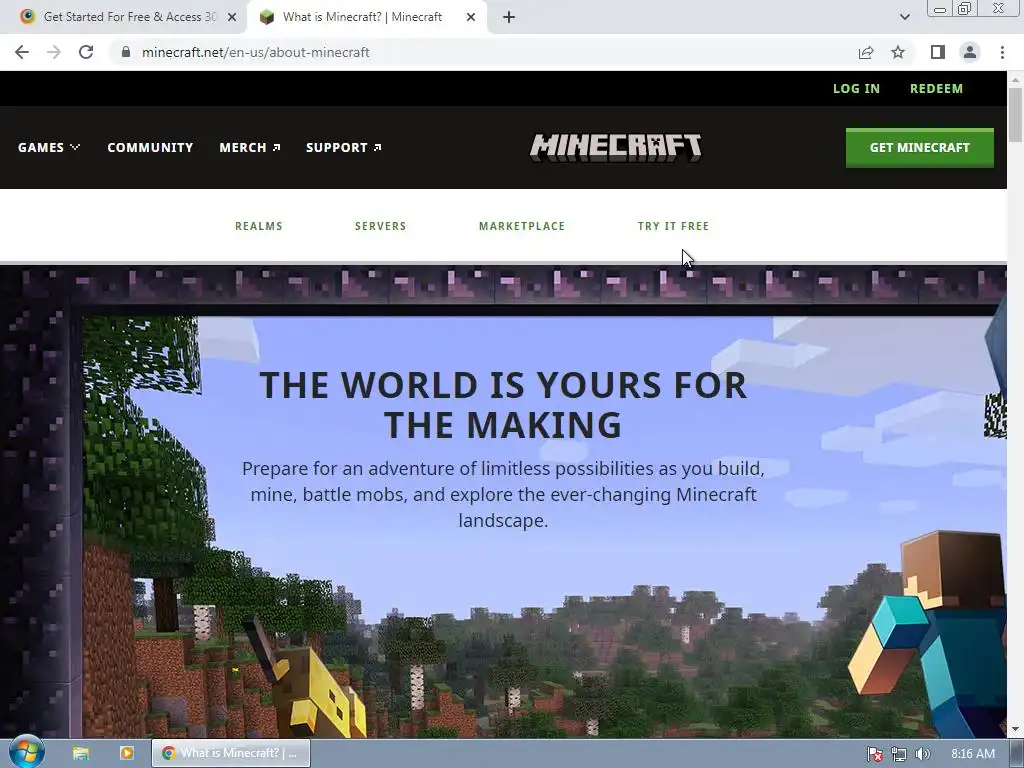Open the Windows Start button
This screenshot has height=768, width=1024.
[26, 752]
